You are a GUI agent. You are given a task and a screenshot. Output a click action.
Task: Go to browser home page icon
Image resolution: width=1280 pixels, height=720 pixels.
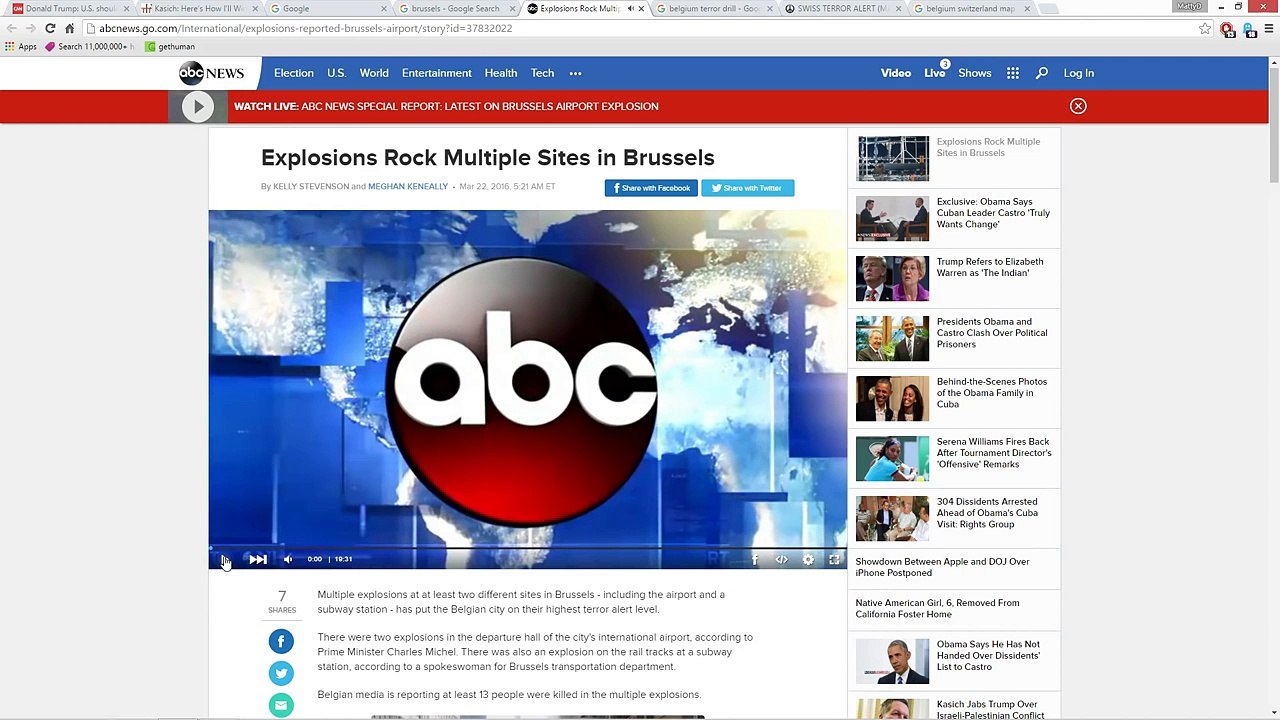(x=69, y=28)
